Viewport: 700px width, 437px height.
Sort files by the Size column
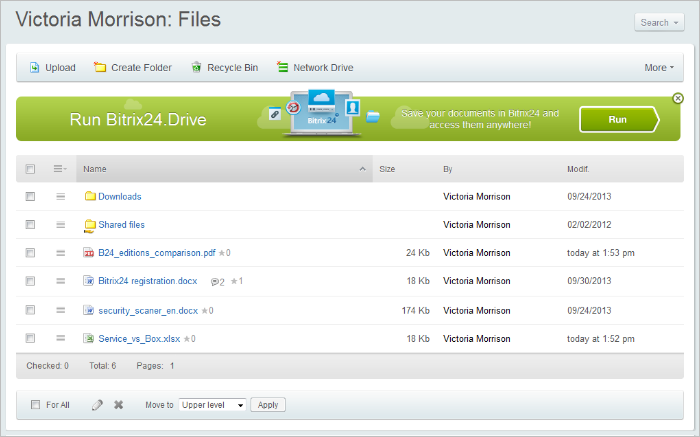click(387, 169)
